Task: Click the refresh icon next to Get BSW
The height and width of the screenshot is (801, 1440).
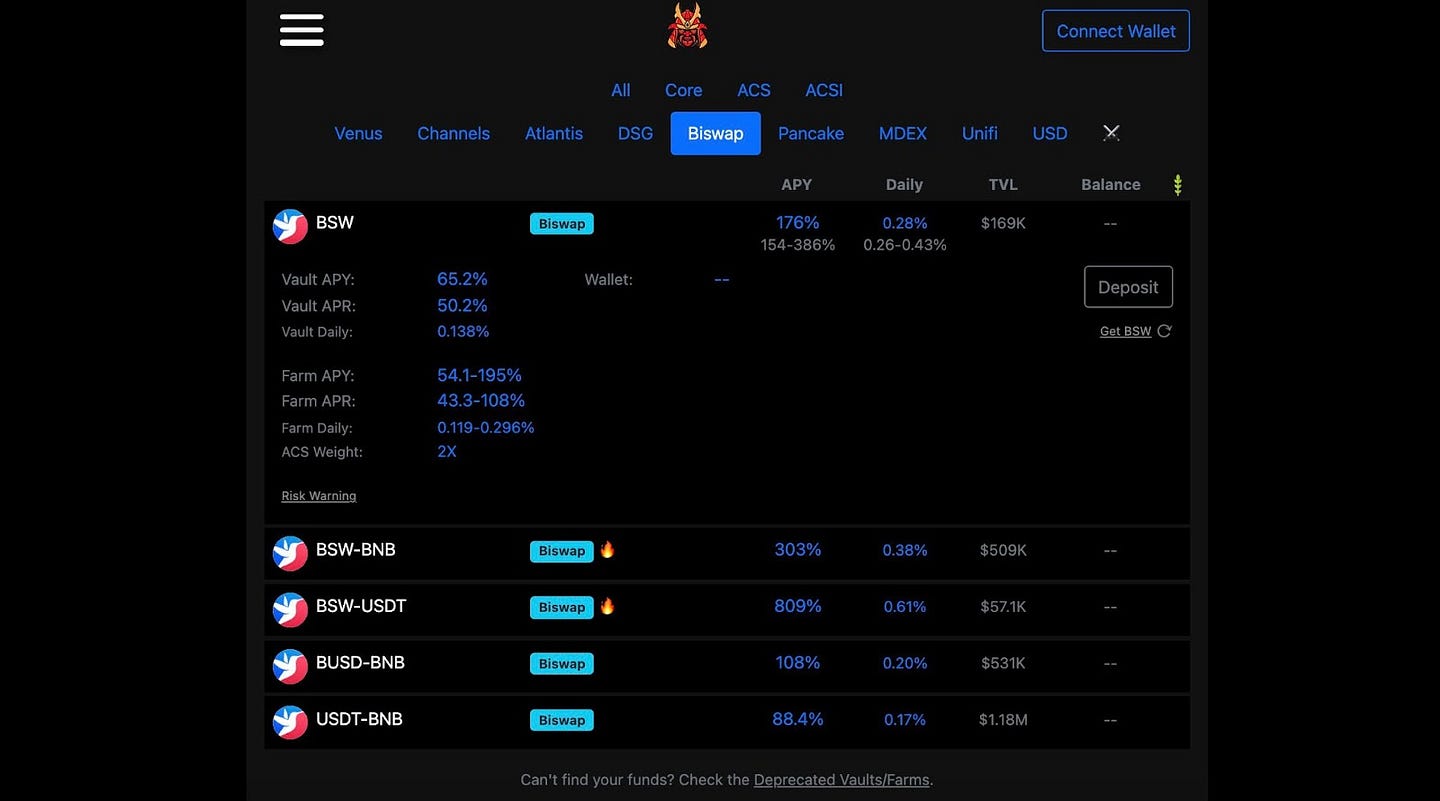Action: 1164,331
